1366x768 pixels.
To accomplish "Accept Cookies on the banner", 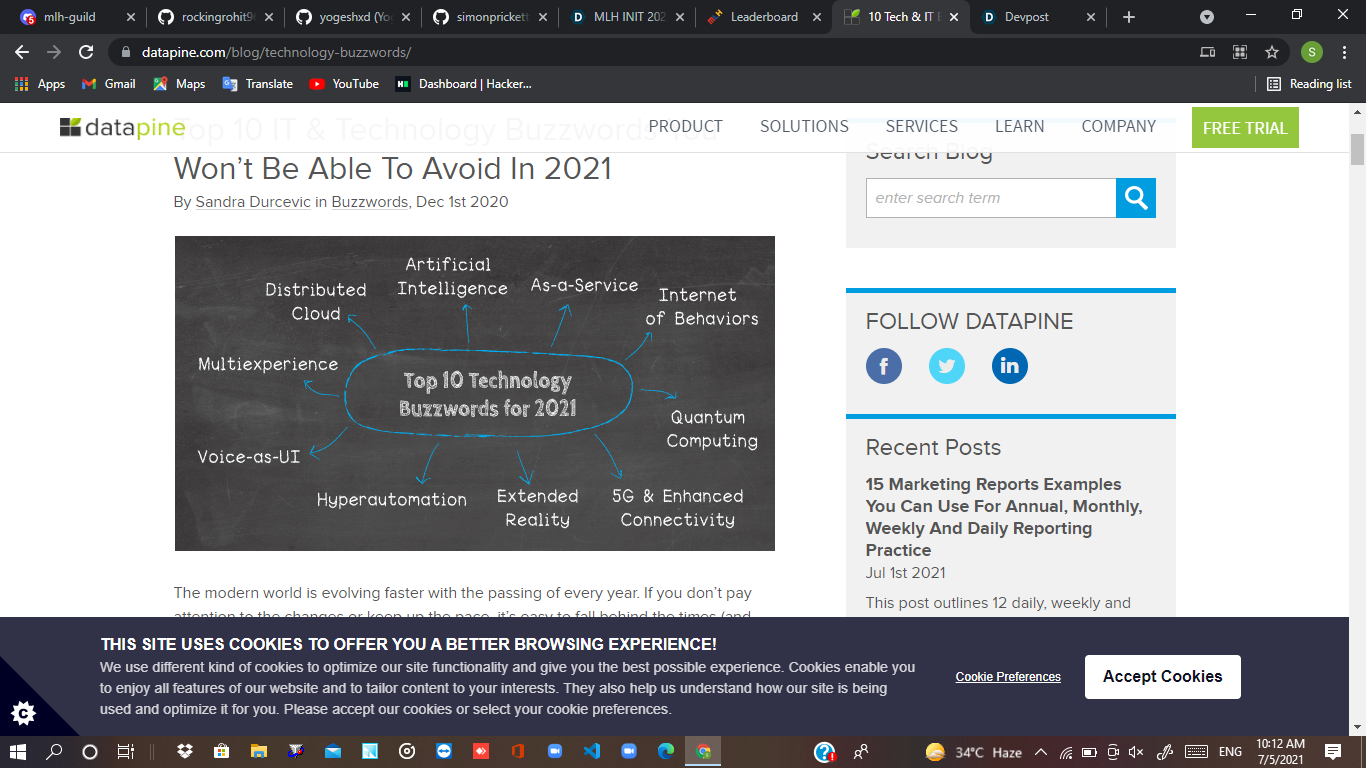I will 1162,677.
